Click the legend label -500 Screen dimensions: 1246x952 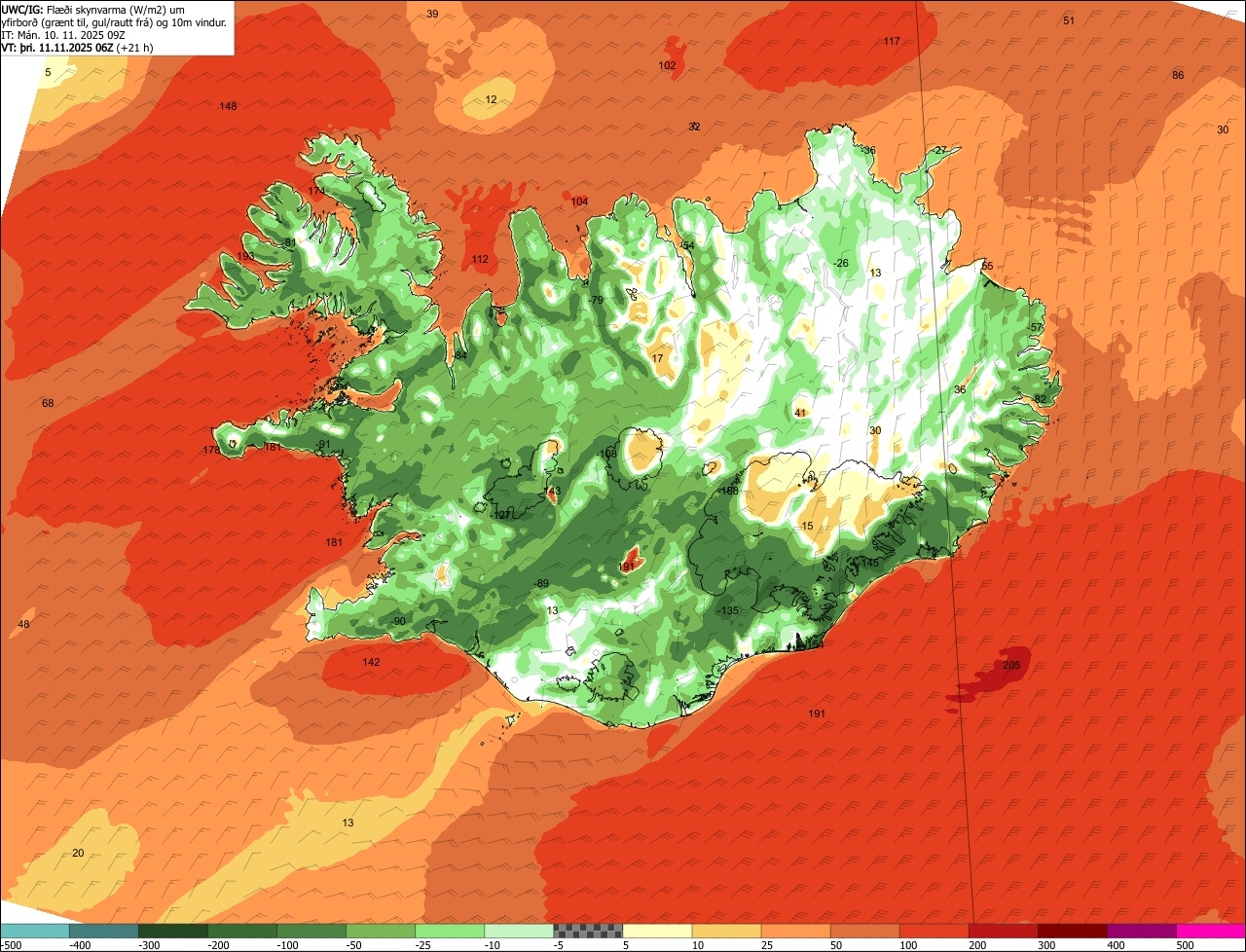tap(9, 945)
